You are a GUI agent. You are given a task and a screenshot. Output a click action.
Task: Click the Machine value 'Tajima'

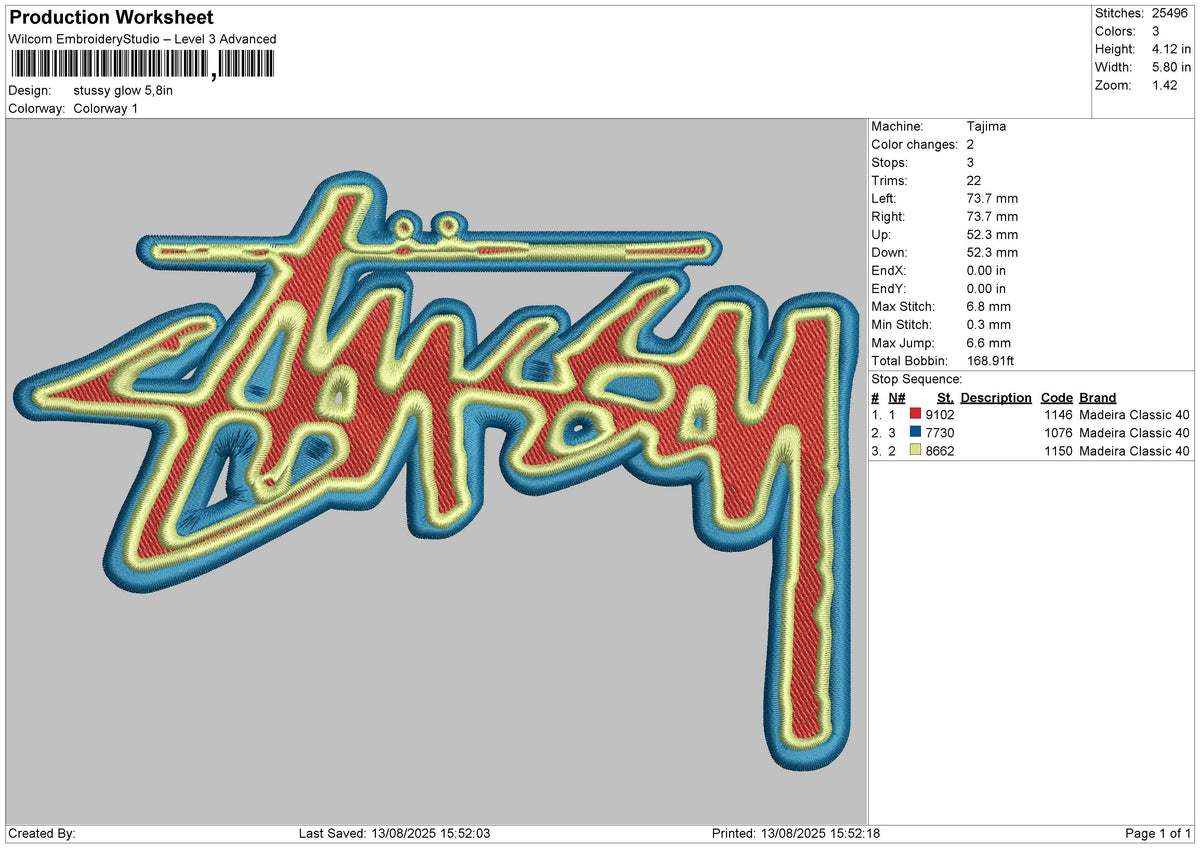tap(986, 127)
